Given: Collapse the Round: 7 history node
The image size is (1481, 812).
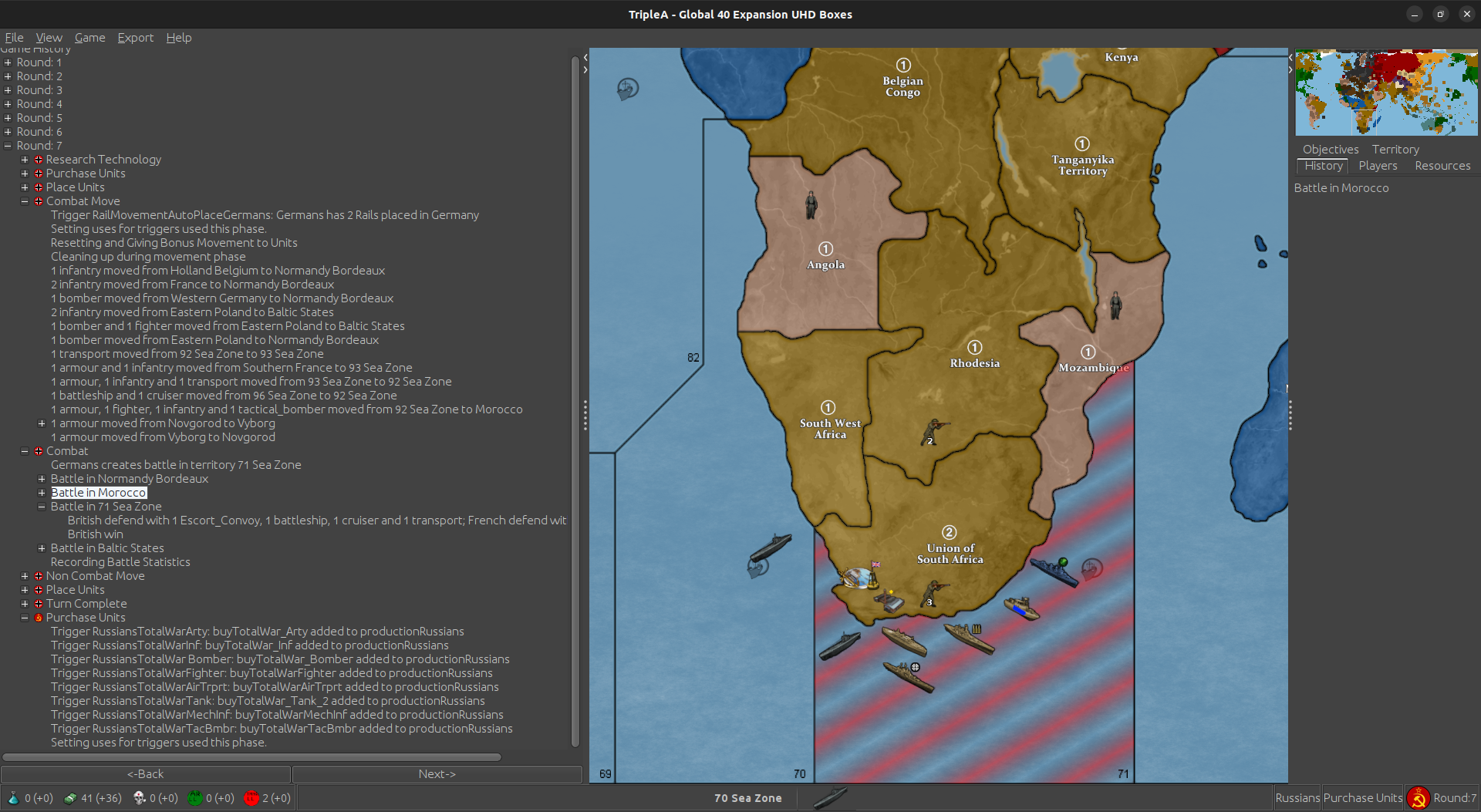Looking at the screenshot, I should click(8, 146).
